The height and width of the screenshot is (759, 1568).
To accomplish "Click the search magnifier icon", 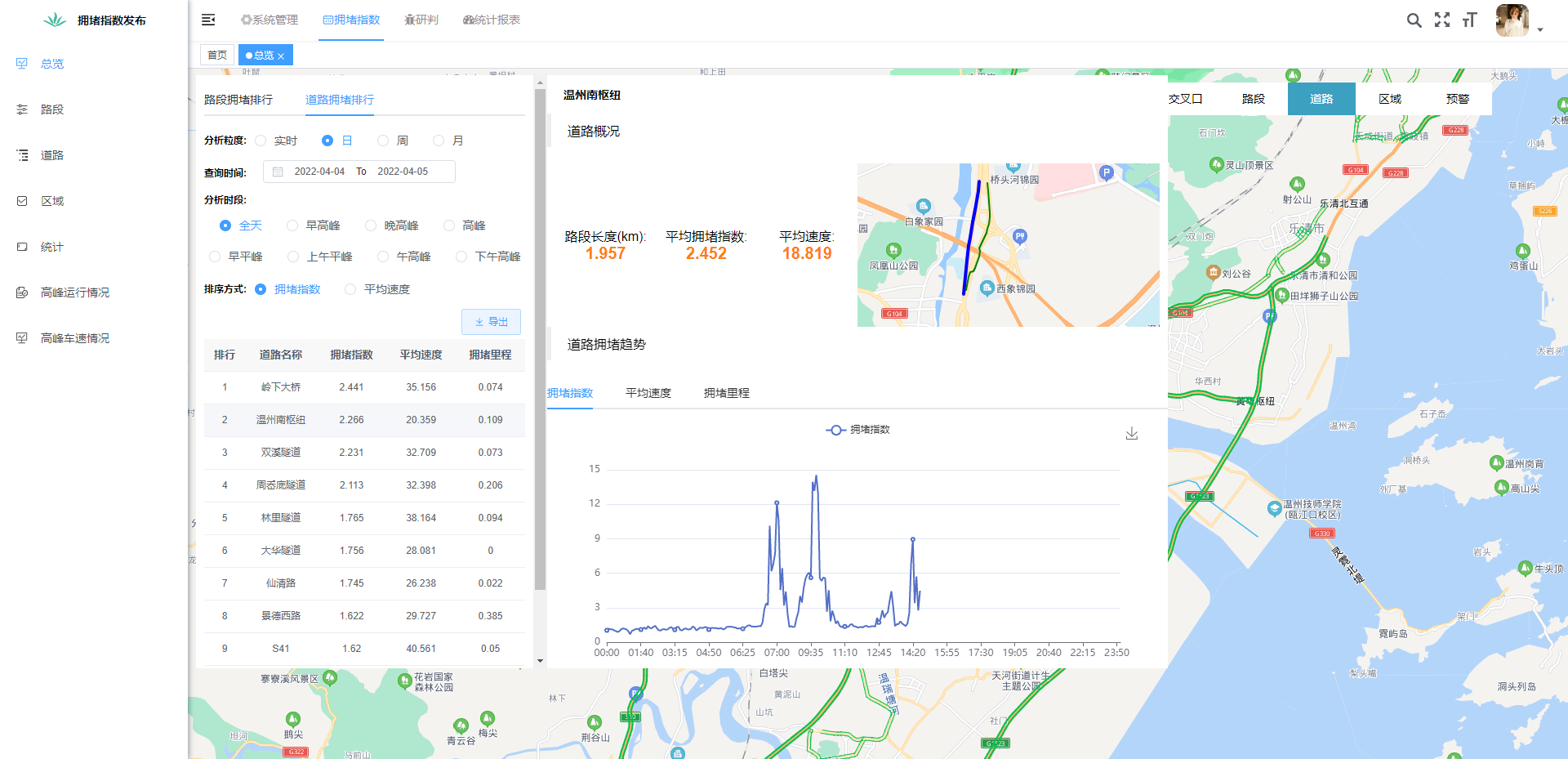I will (x=1414, y=20).
